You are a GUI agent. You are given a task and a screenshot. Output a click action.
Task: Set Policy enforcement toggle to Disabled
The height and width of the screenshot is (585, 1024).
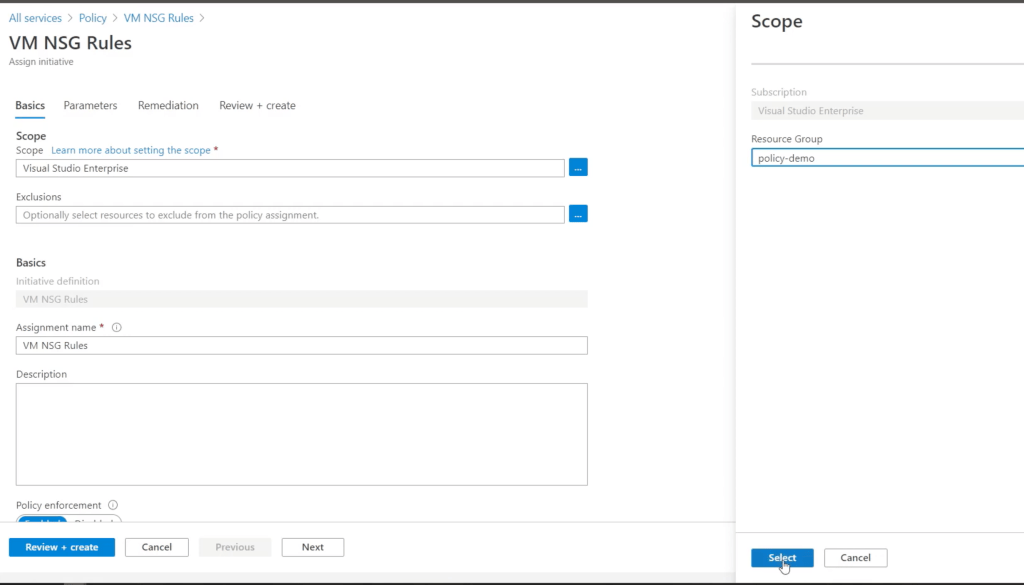96,520
